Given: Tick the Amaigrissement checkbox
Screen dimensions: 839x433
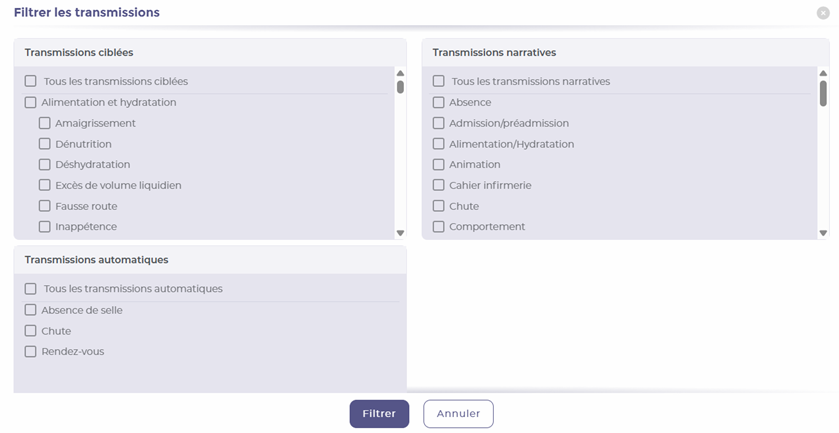Looking at the screenshot, I should point(44,123).
